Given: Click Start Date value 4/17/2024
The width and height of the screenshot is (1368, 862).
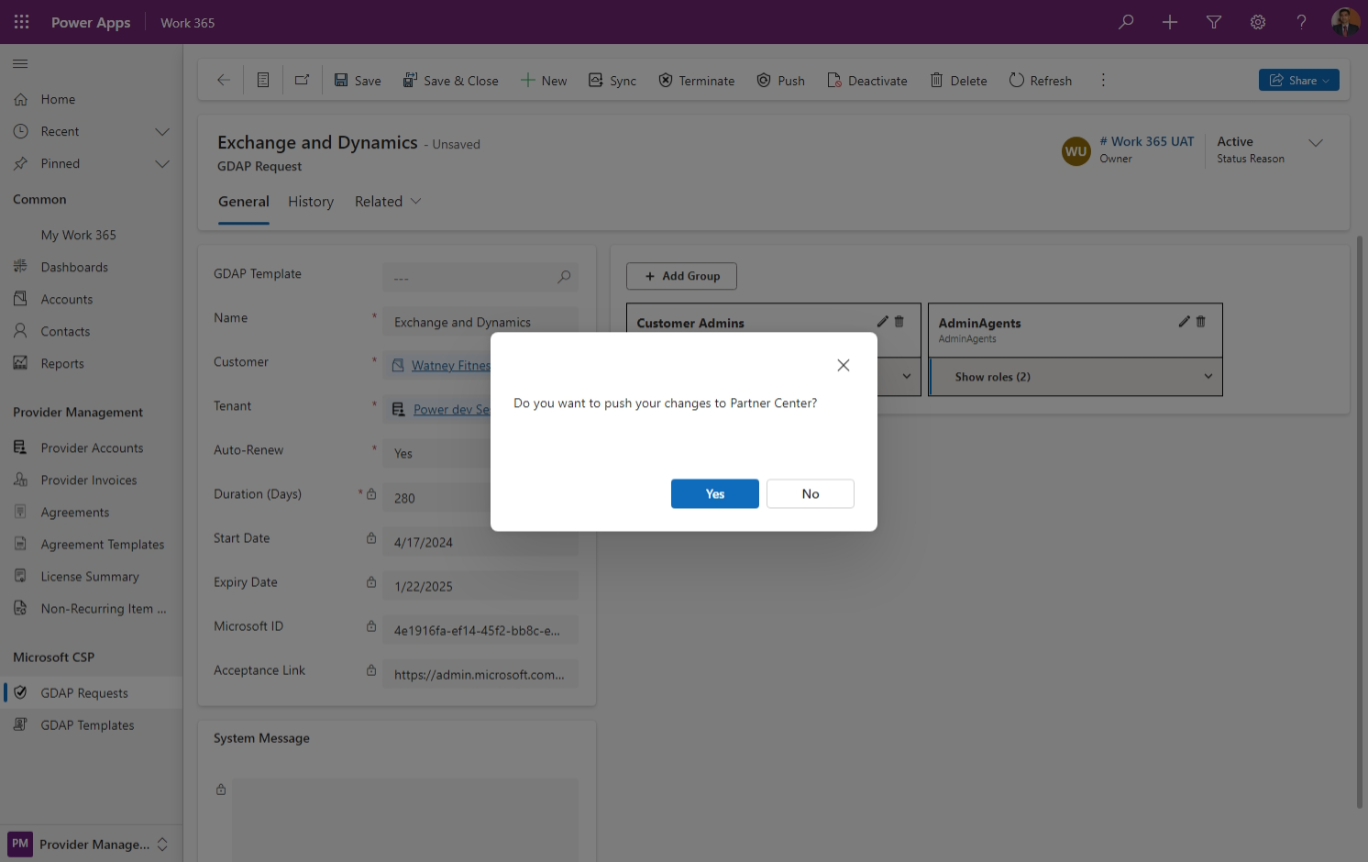Looking at the screenshot, I should click(480, 542).
